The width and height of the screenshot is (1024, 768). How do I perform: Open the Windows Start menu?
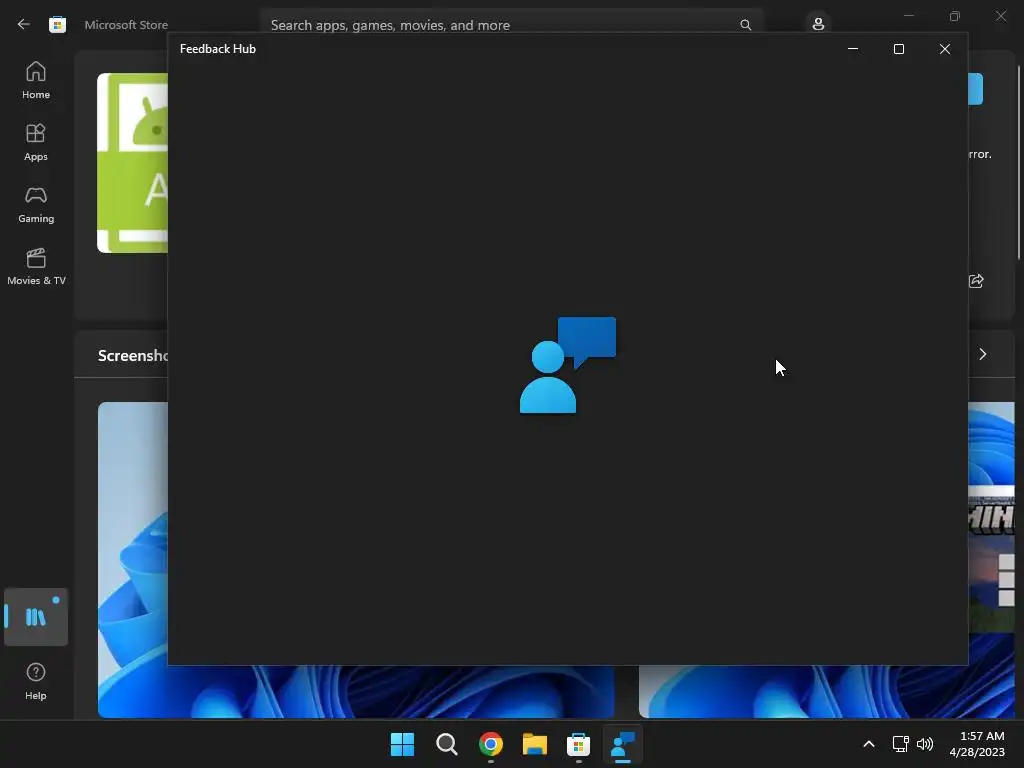[x=402, y=744]
